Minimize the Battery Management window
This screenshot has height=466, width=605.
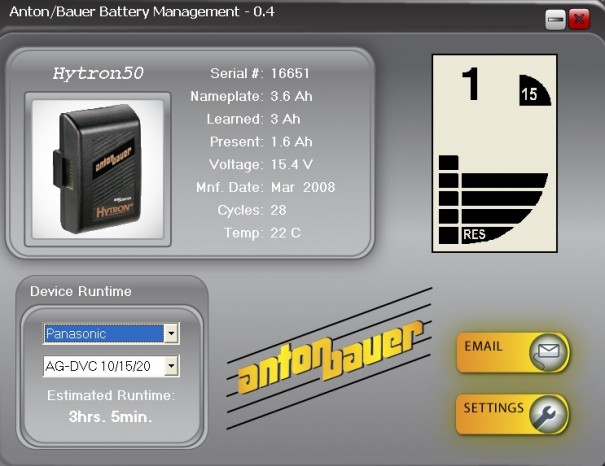(x=555, y=20)
